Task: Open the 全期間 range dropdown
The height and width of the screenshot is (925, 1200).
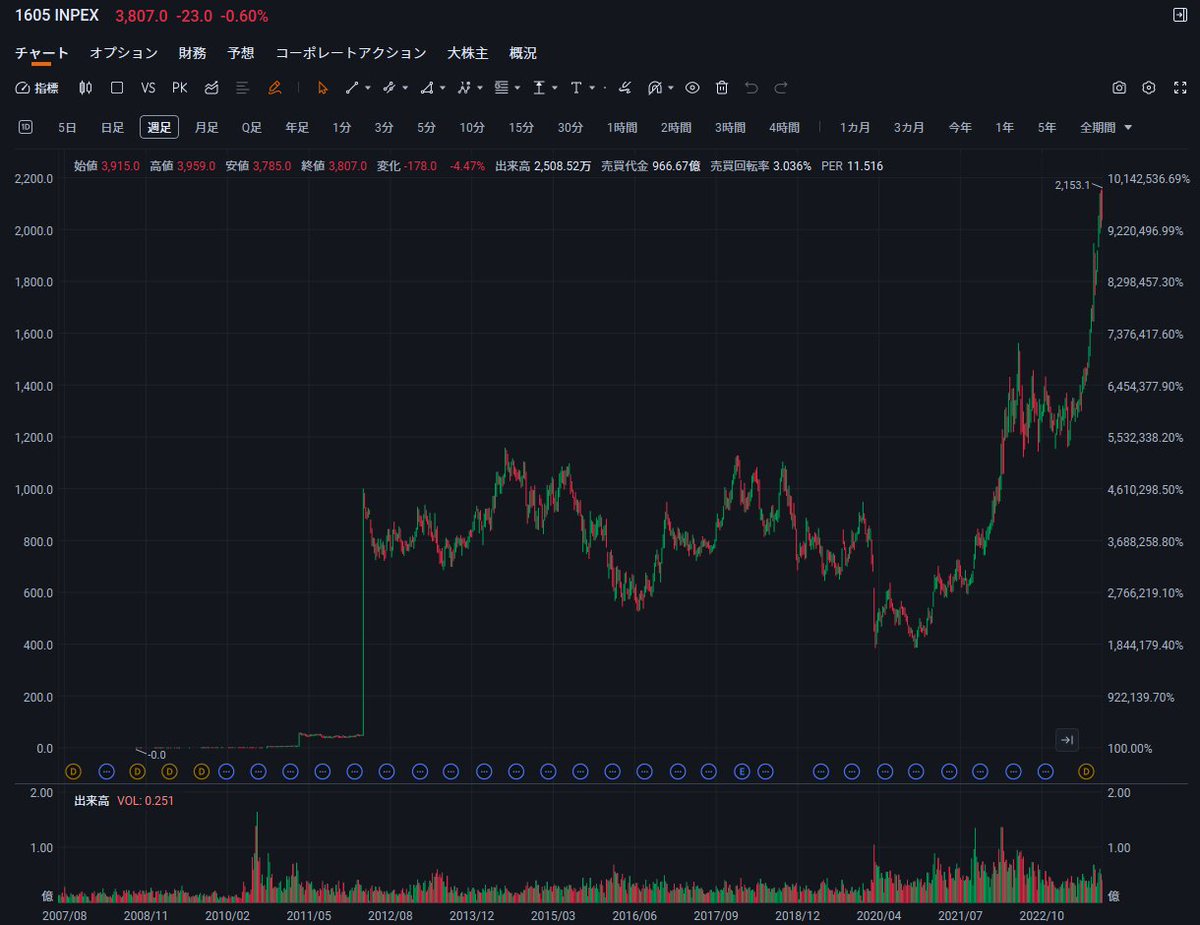Action: 1106,127
